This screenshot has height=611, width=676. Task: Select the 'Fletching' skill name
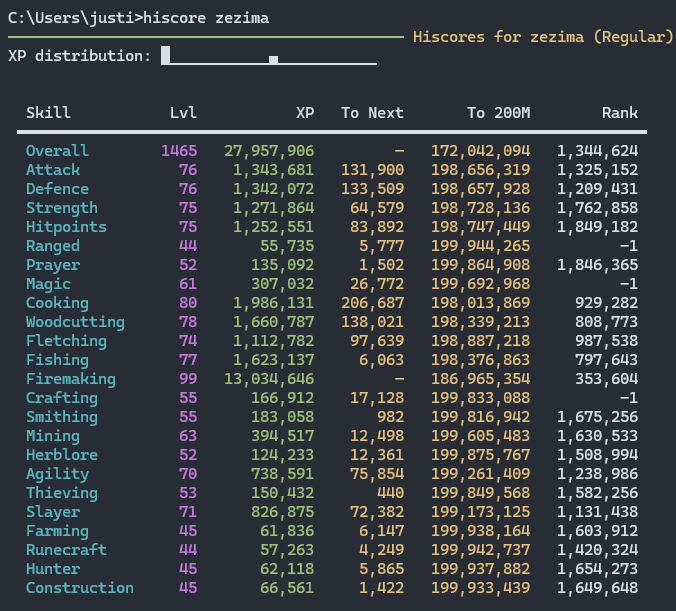[x=66, y=341]
